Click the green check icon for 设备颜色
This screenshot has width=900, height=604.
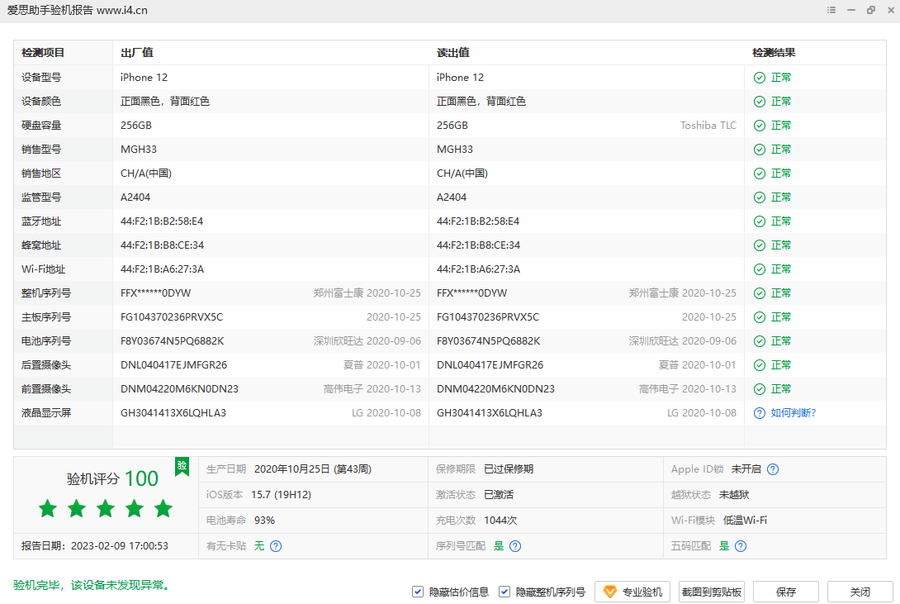coord(759,102)
